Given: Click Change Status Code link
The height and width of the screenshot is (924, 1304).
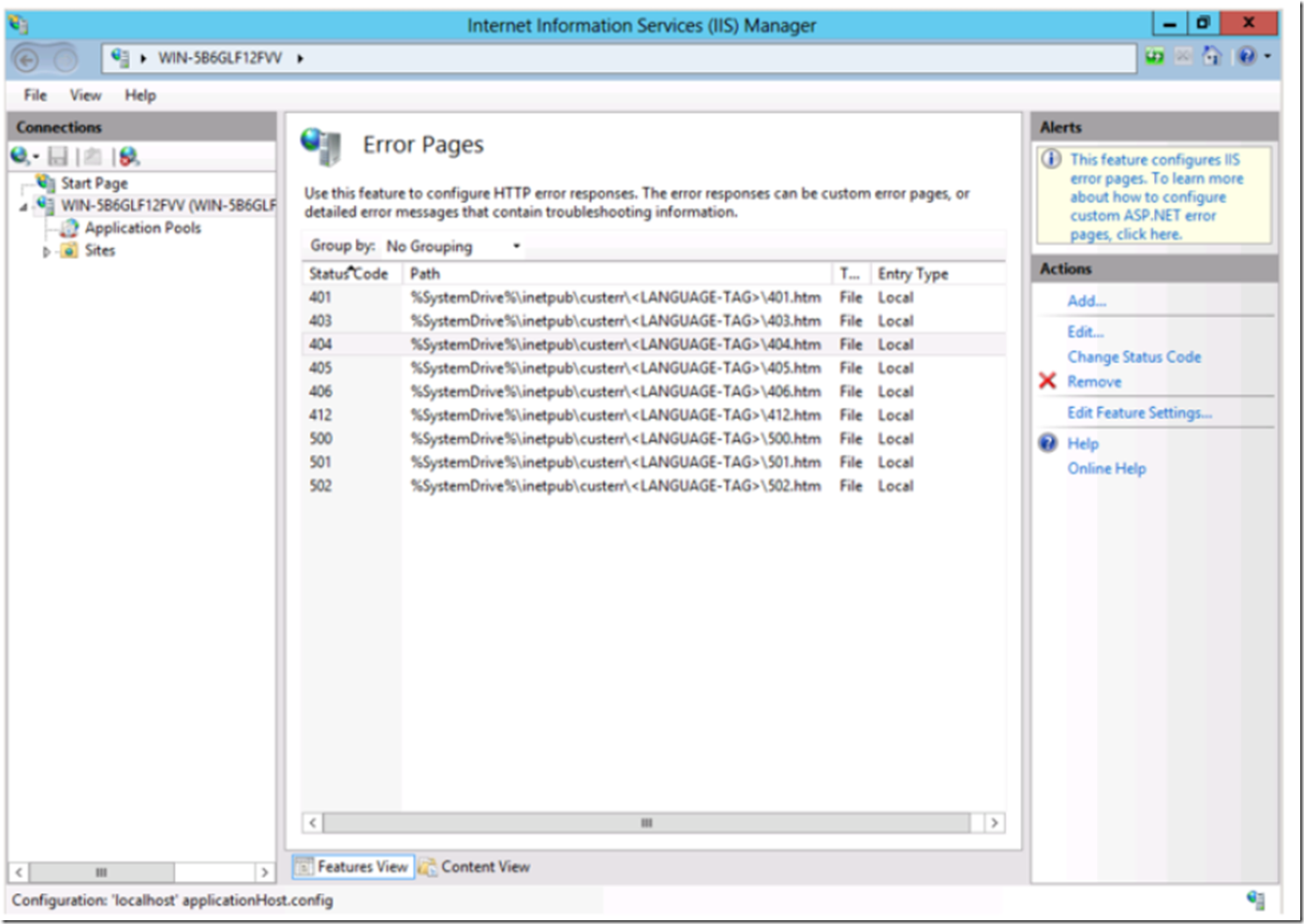Looking at the screenshot, I should click(x=1134, y=357).
